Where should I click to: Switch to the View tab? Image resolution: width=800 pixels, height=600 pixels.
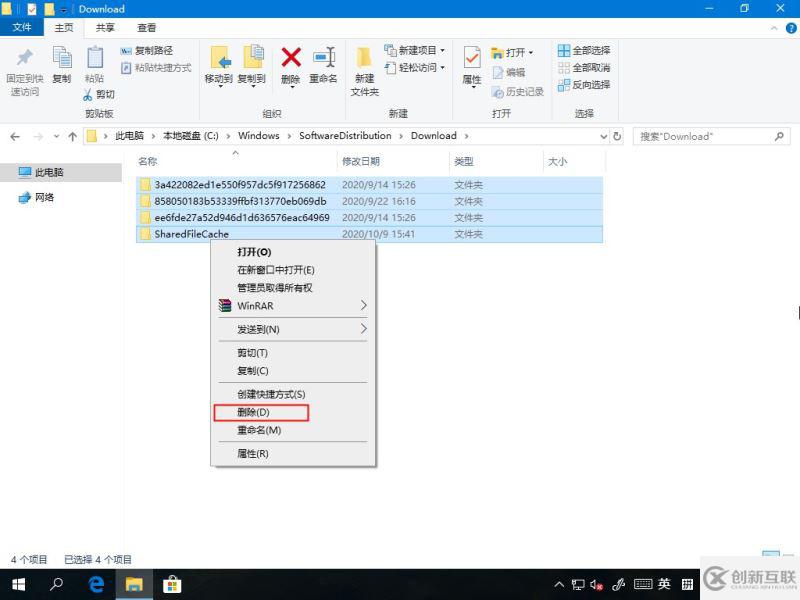tap(146, 28)
